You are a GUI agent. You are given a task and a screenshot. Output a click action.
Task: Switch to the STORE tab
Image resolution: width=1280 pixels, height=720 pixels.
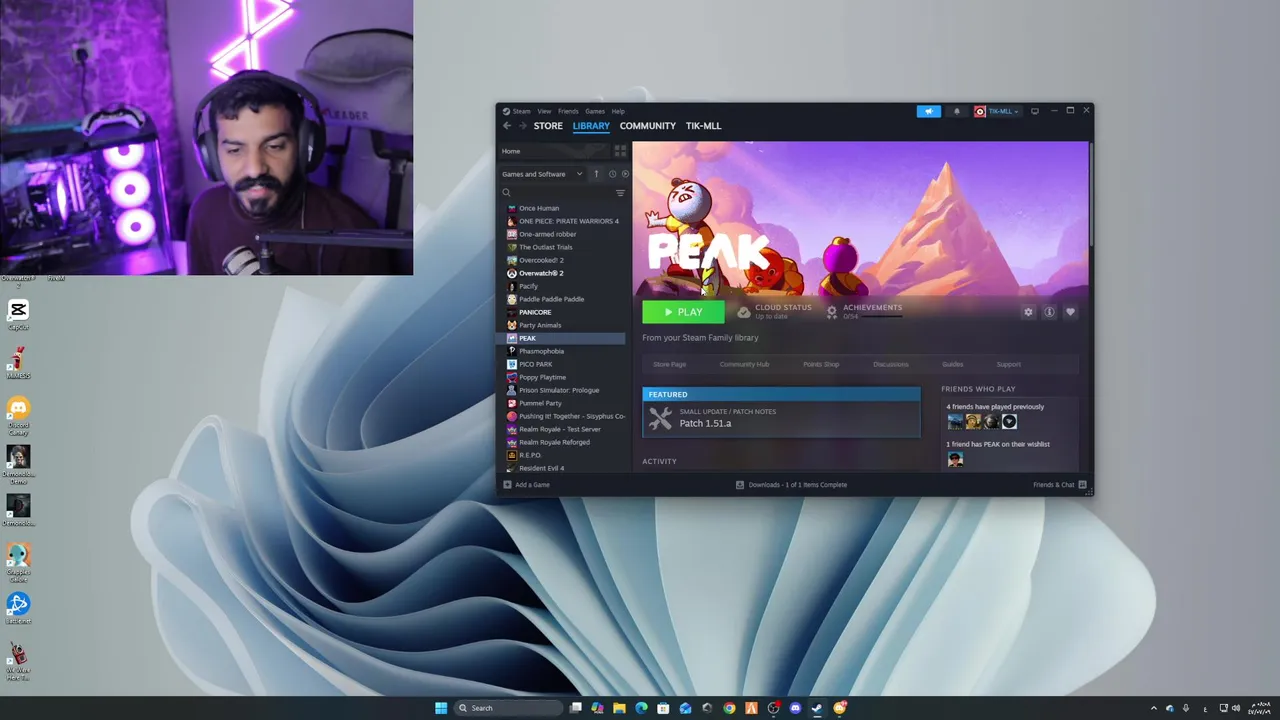548,126
